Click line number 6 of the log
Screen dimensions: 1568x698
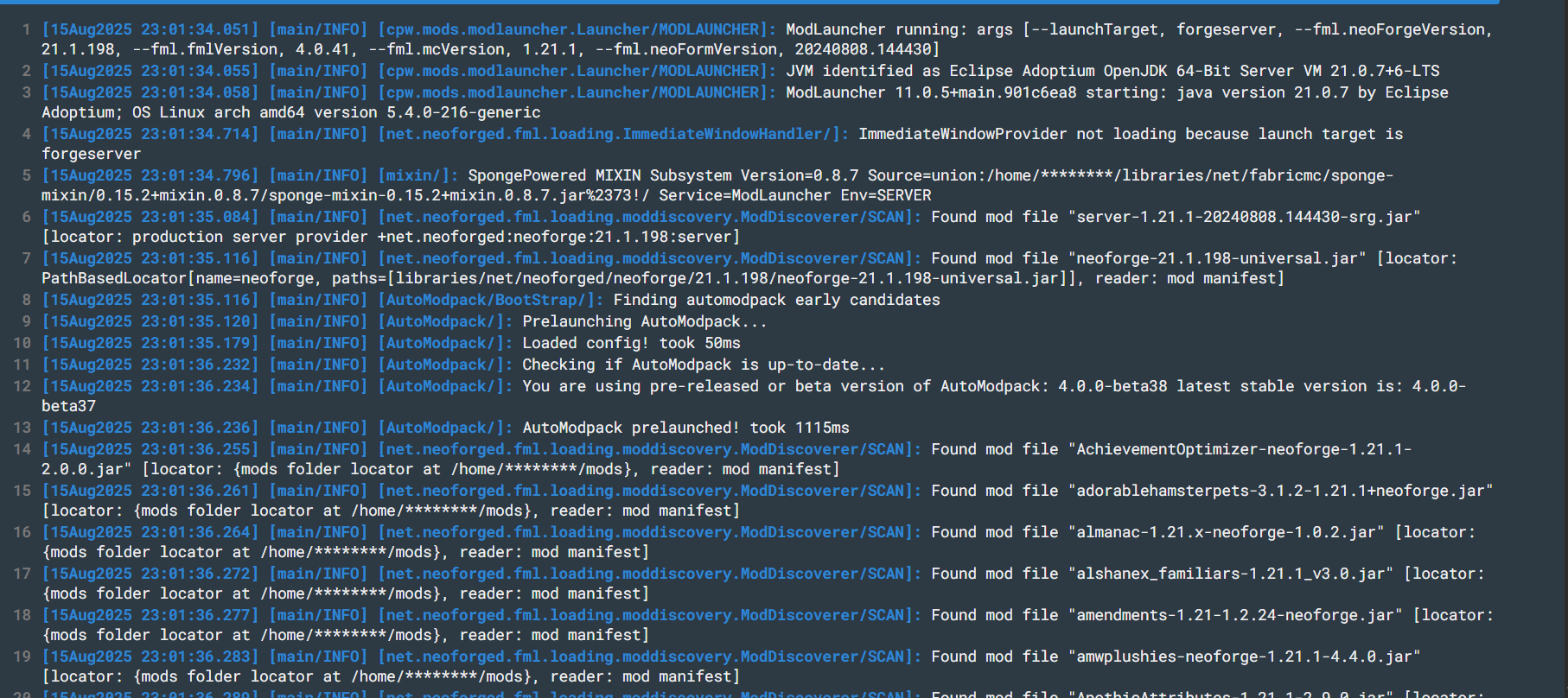point(26,217)
